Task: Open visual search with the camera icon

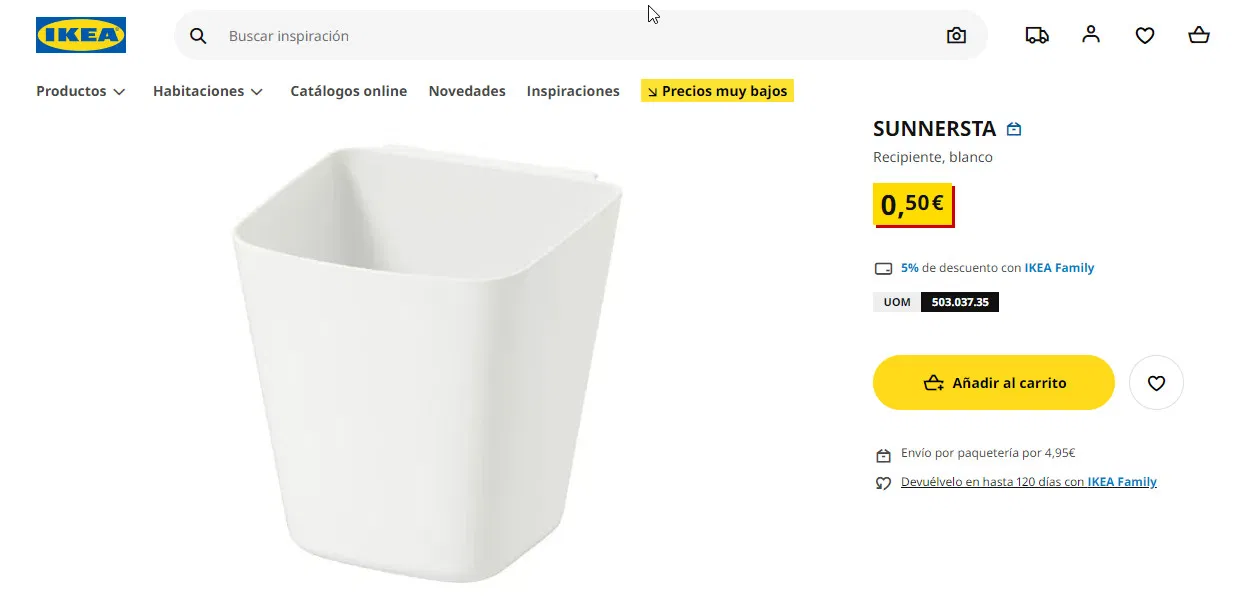Action: click(x=955, y=35)
